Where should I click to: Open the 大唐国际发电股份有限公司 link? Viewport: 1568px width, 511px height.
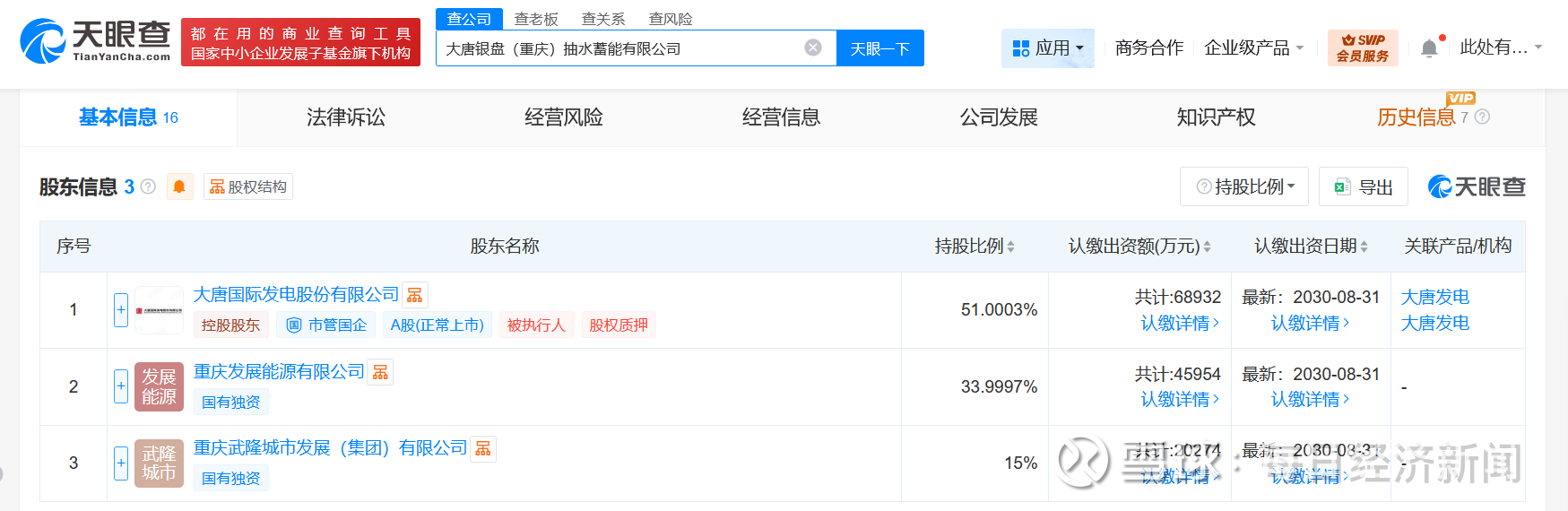click(296, 295)
